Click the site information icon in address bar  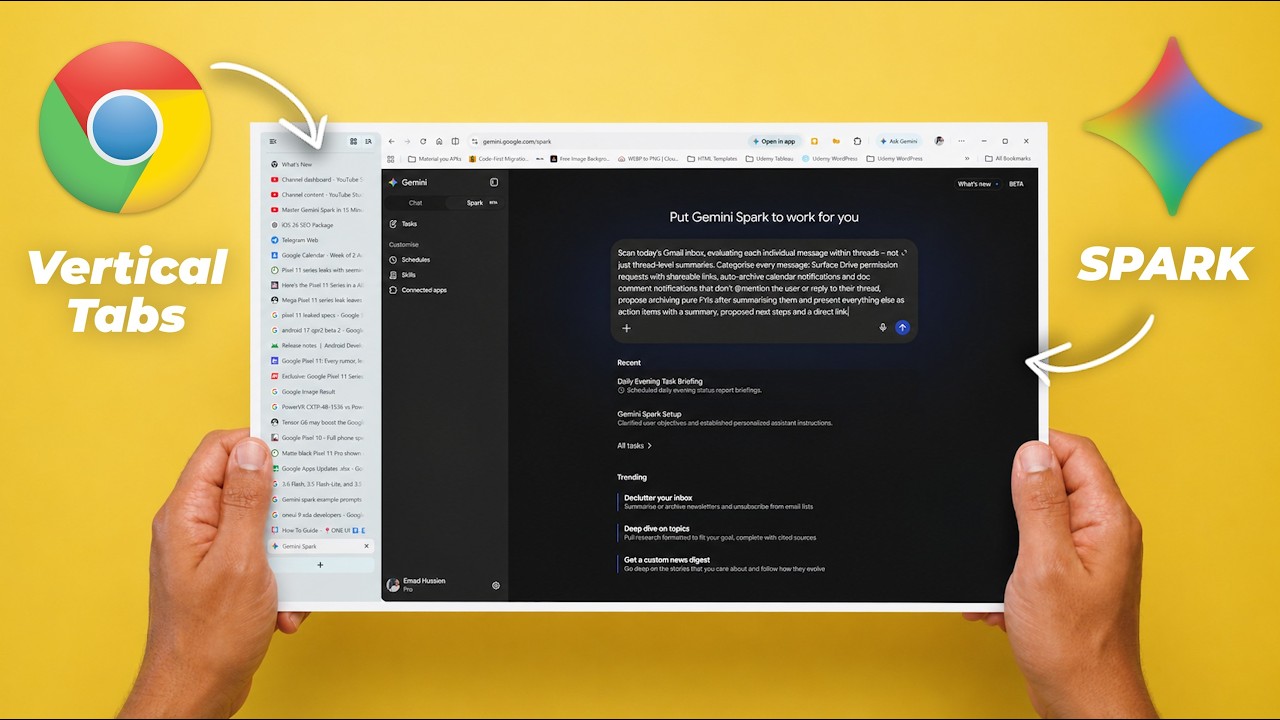coord(475,142)
